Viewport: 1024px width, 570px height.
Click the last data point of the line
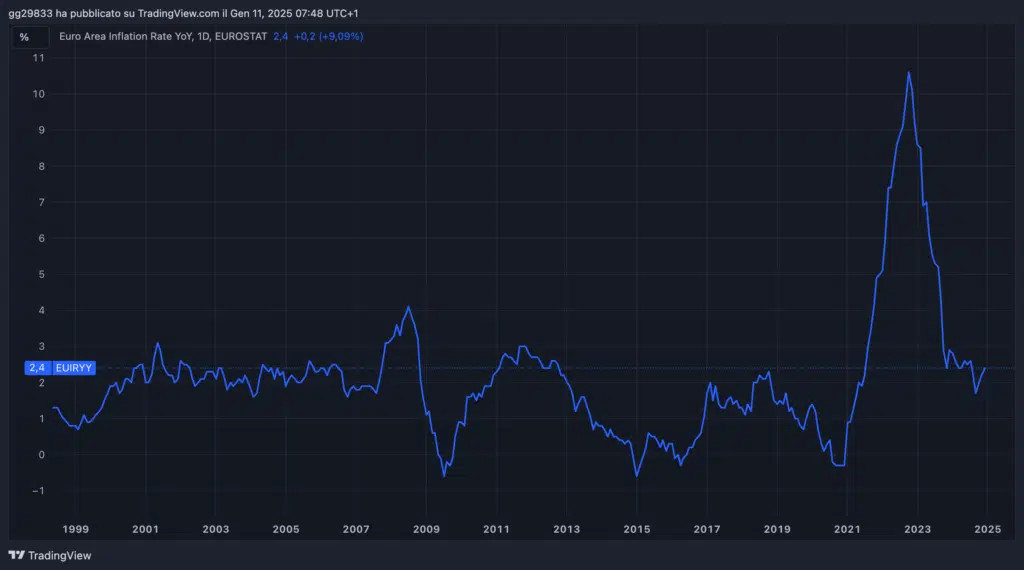985,368
